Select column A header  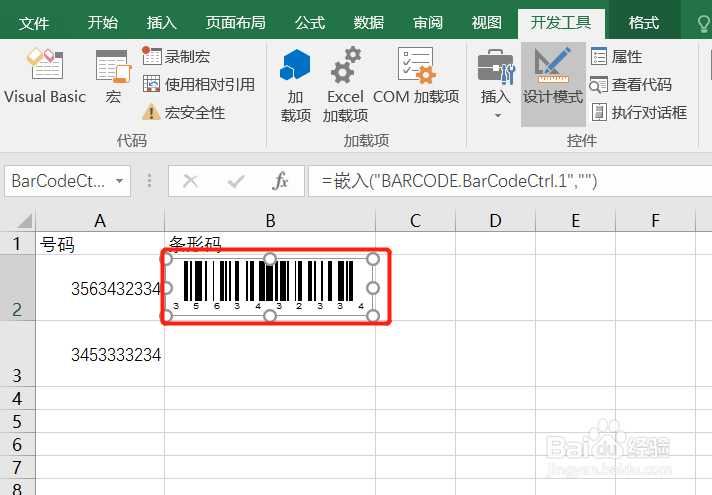(100, 221)
